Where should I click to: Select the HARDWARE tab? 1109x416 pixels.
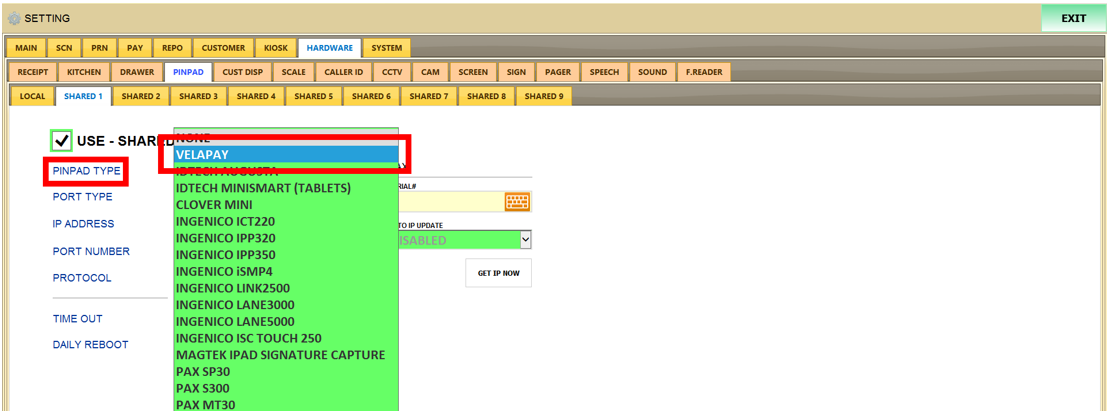pyautogui.click(x=330, y=48)
